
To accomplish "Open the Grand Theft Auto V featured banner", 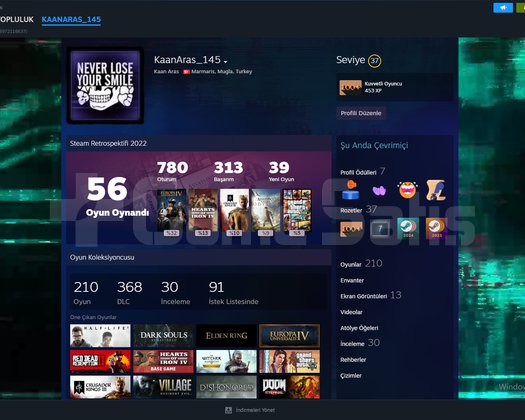I will pyautogui.click(x=290, y=361).
